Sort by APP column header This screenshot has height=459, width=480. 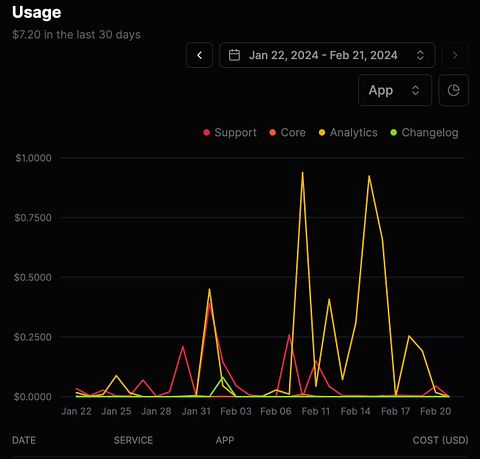(x=225, y=440)
